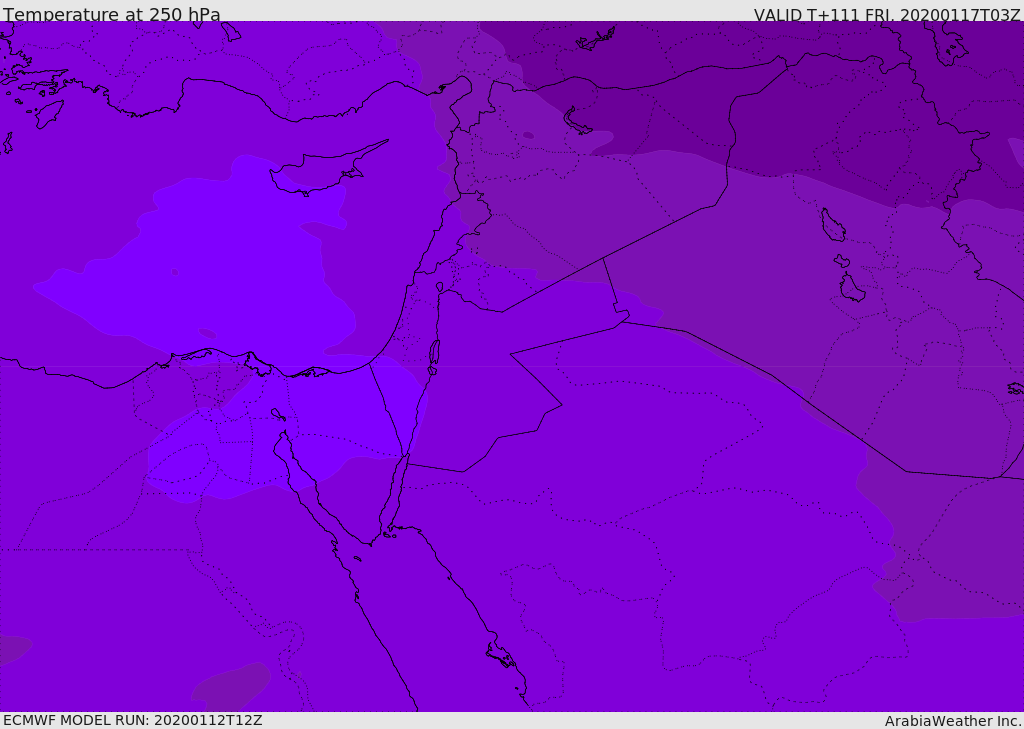1024x729 pixels.
Task: Click the 'ArabiaWeather Inc' credit text
Action: (953, 721)
